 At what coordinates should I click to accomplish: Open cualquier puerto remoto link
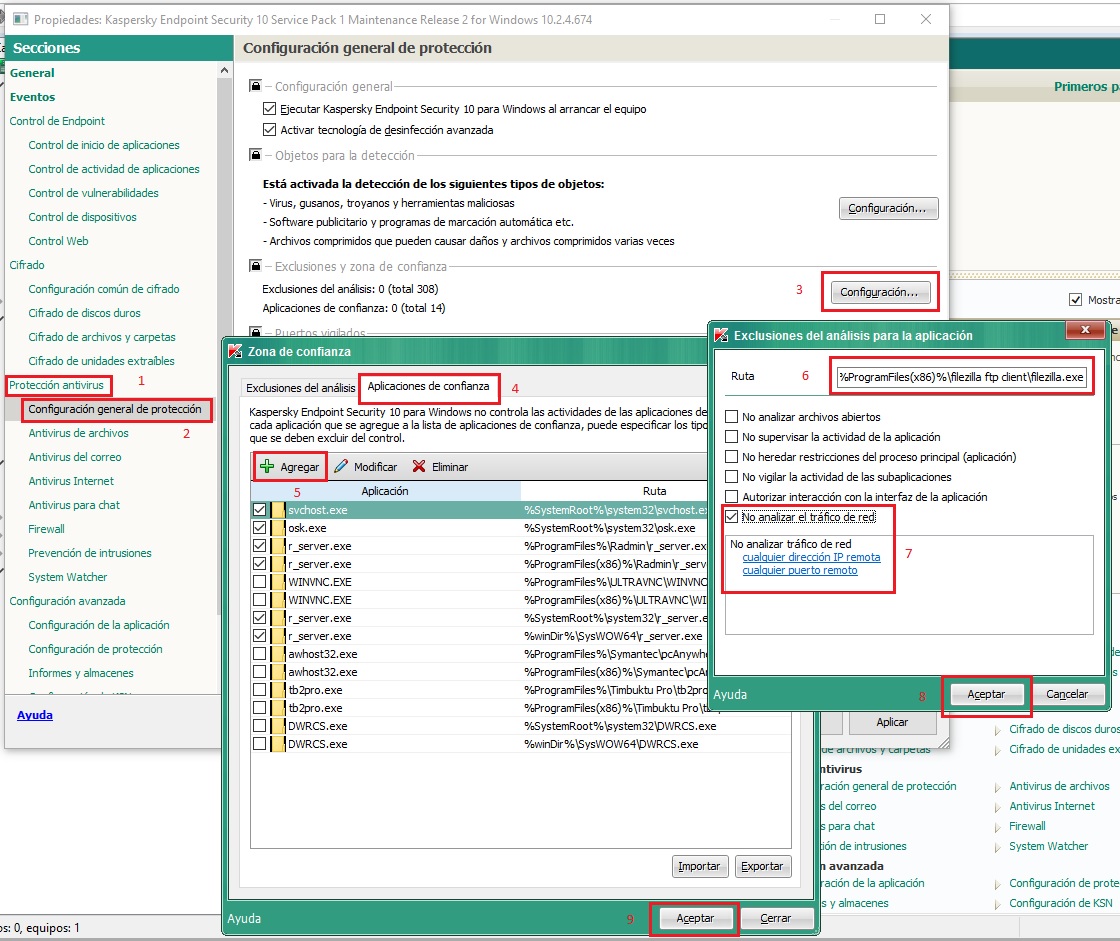(800, 570)
